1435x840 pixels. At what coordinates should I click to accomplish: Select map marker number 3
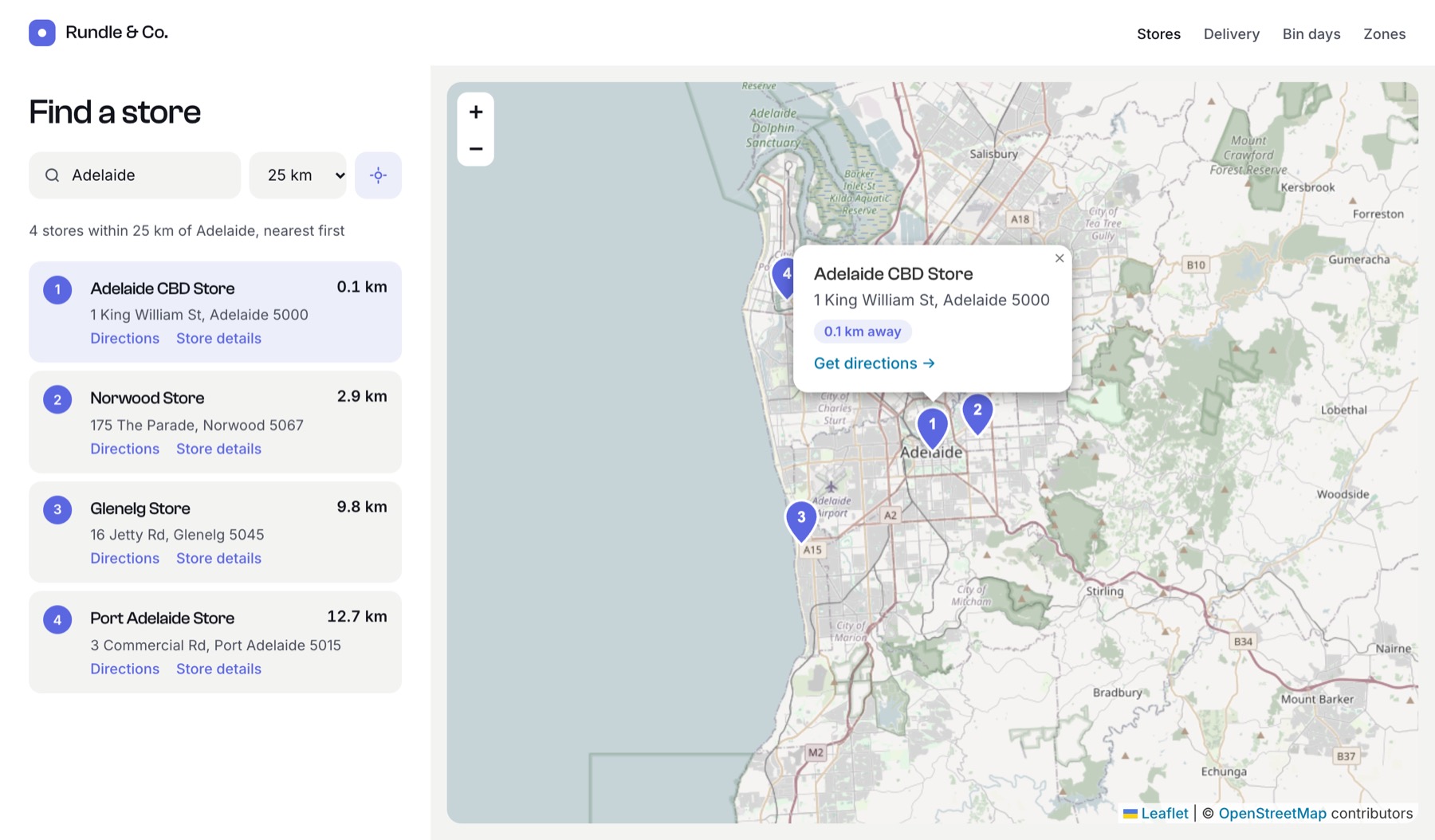(801, 520)
